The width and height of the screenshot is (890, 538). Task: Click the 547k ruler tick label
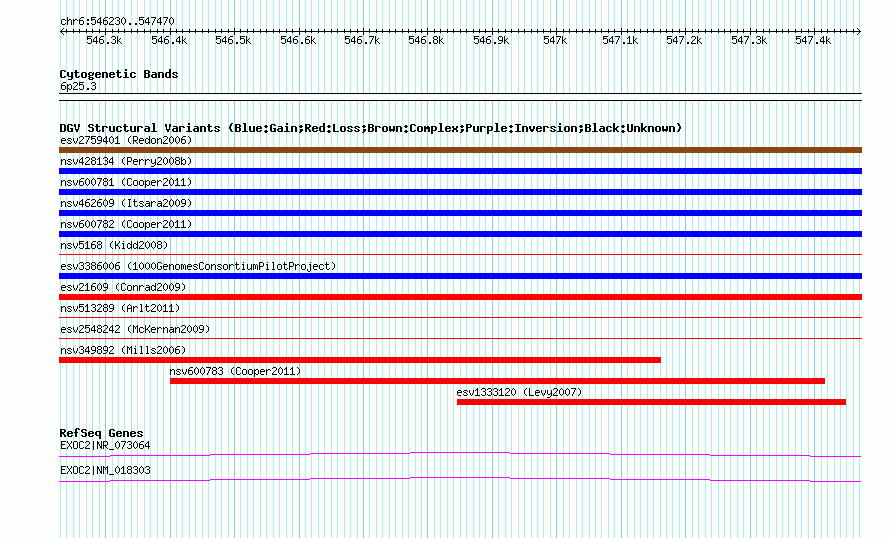click(555, 40)
